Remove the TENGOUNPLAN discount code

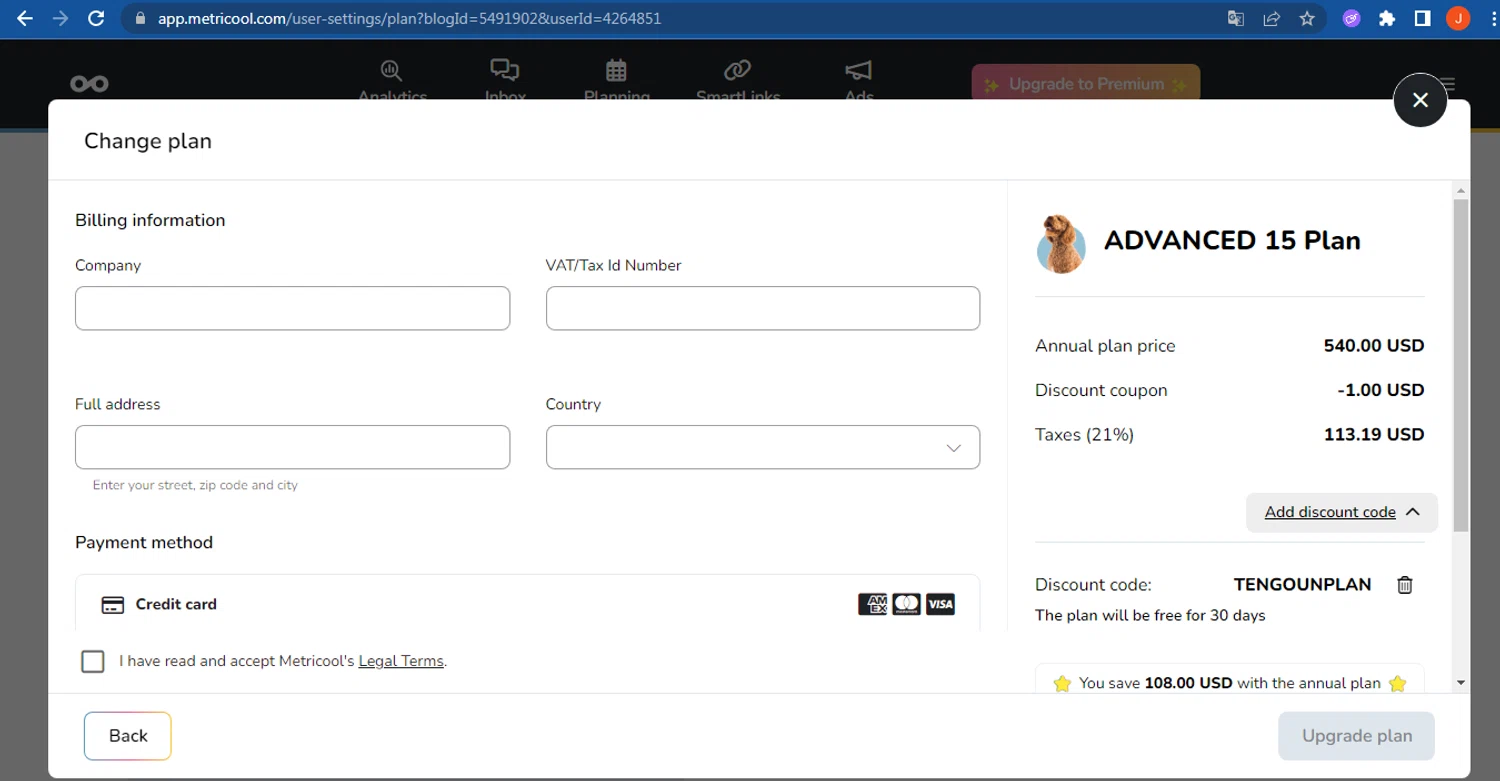pyautogui.click(x=1405, y=585)
